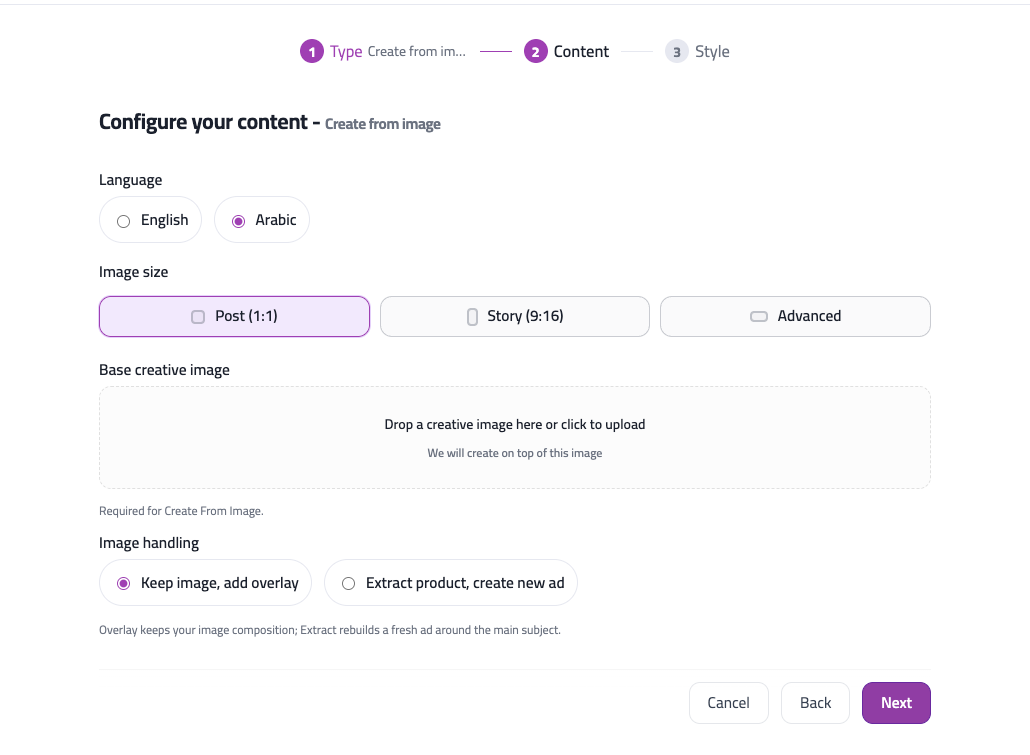Click the Back button
This screenshot has height=755, width=1030.
(814, 702)
